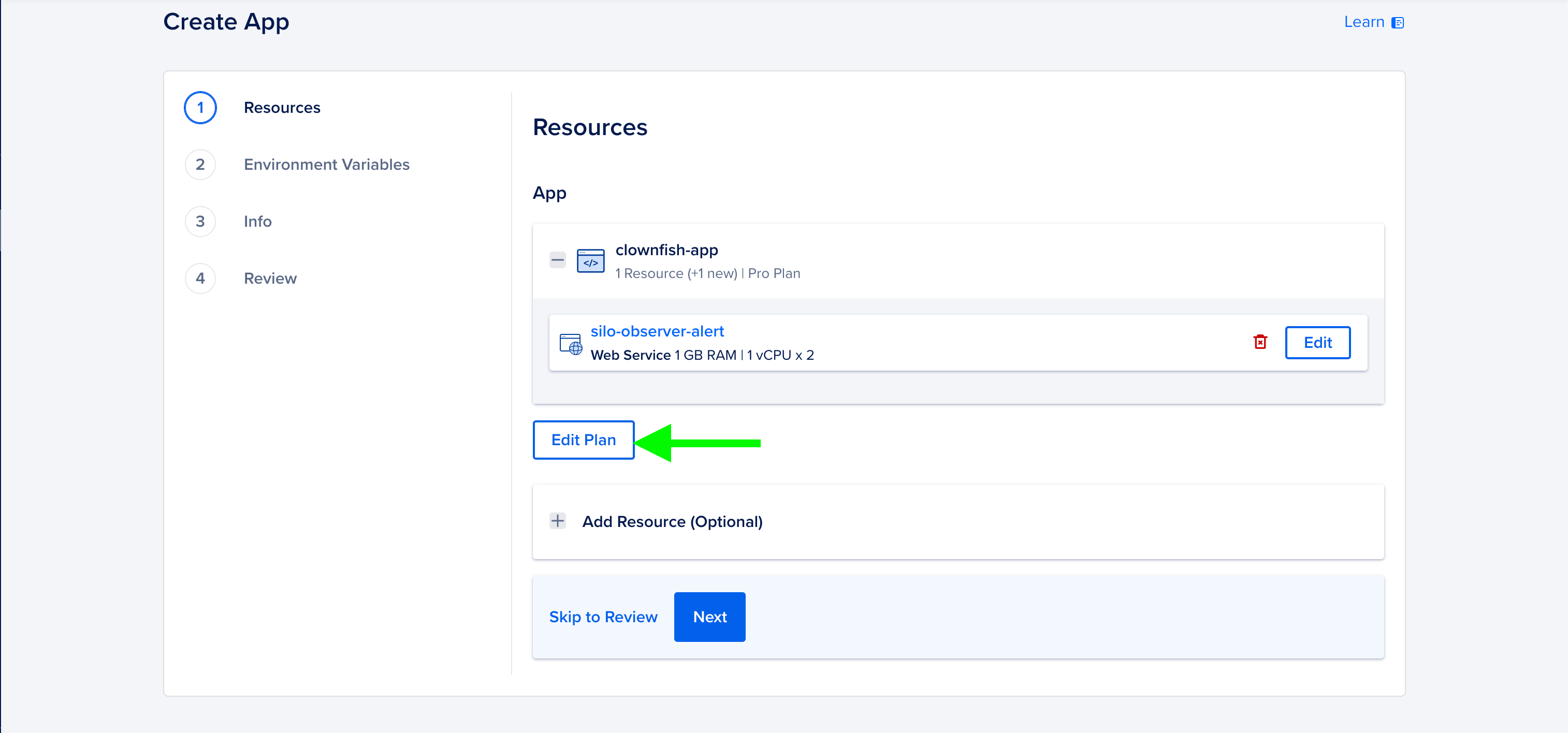Click the step 2 circle icon for Environment Variables
This screenshot has height=733, width=1568.
[x=199, y=163]
